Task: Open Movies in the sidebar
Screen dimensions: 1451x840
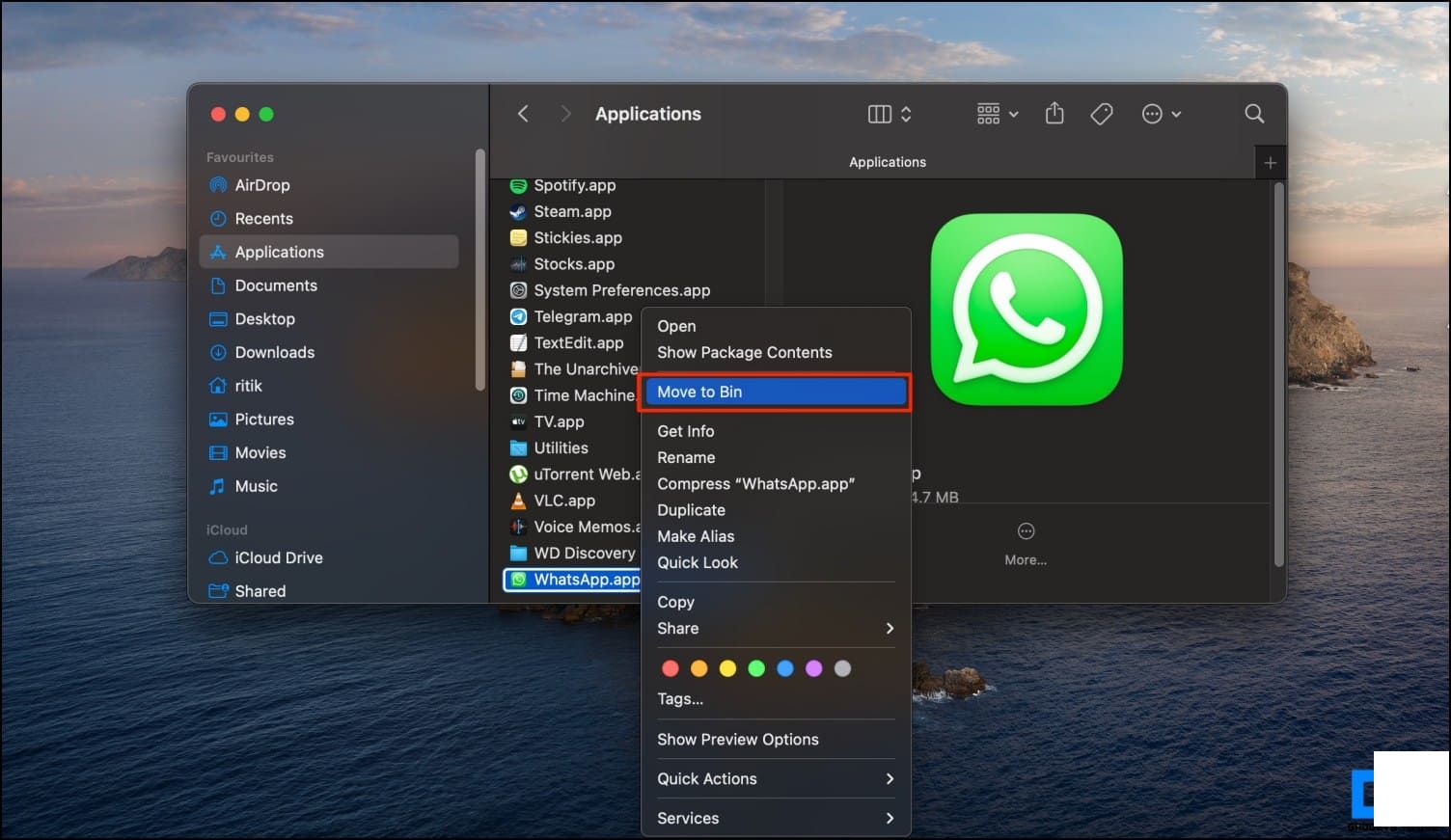Action: click(328, 452)
